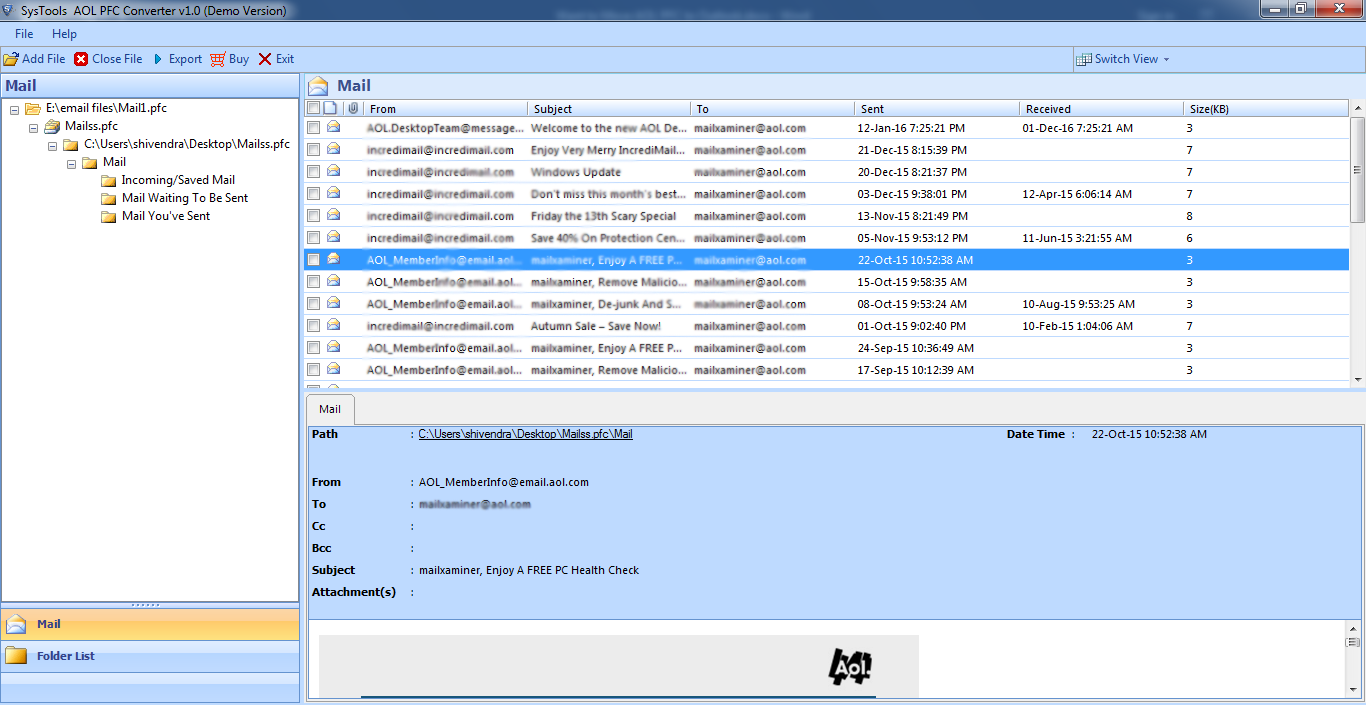This screenshot has width=1366, height=705.
Task: Click the Switch View grid icon
Action: (1083, 59)
